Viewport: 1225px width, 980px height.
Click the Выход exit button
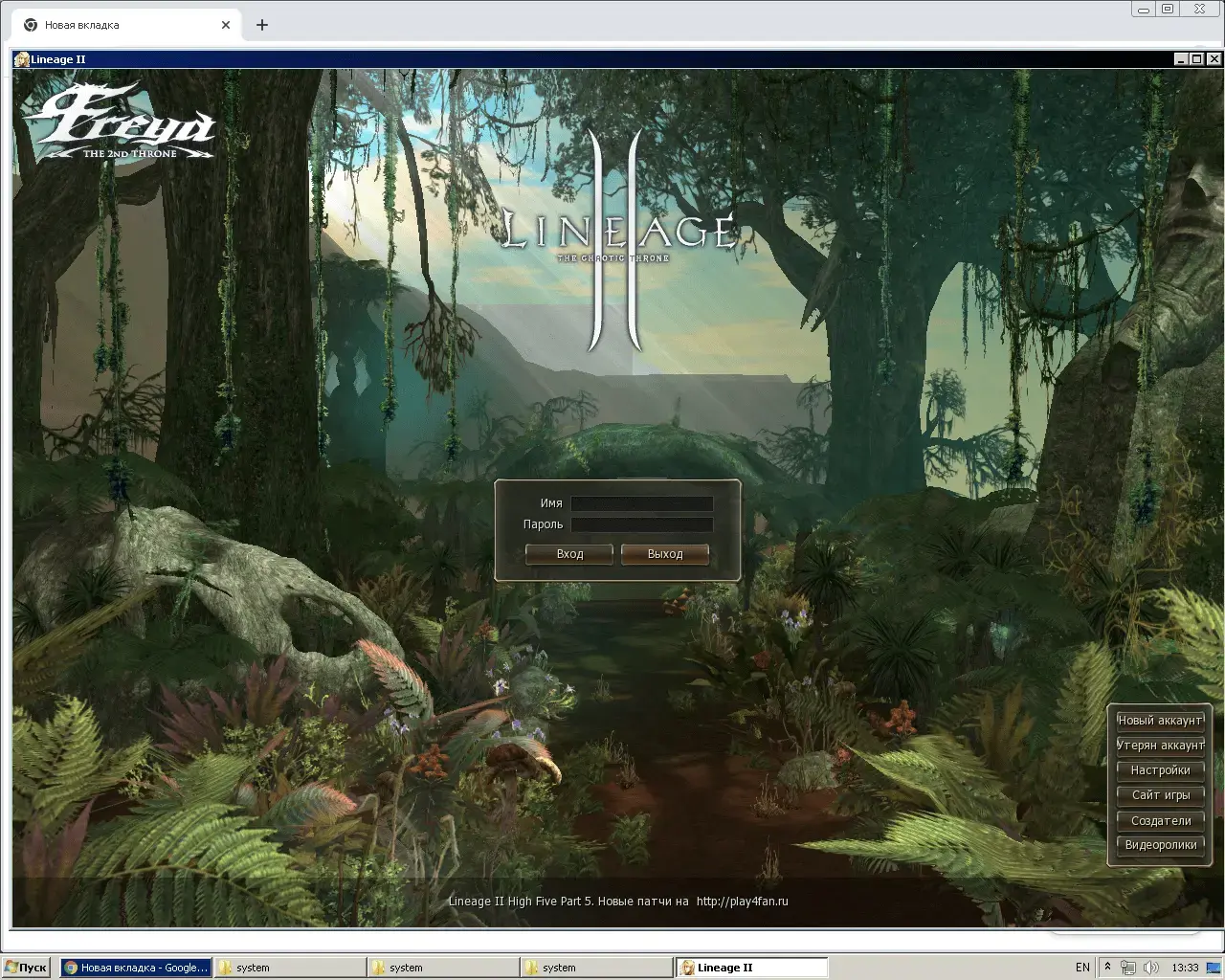(x=665, y=554)
